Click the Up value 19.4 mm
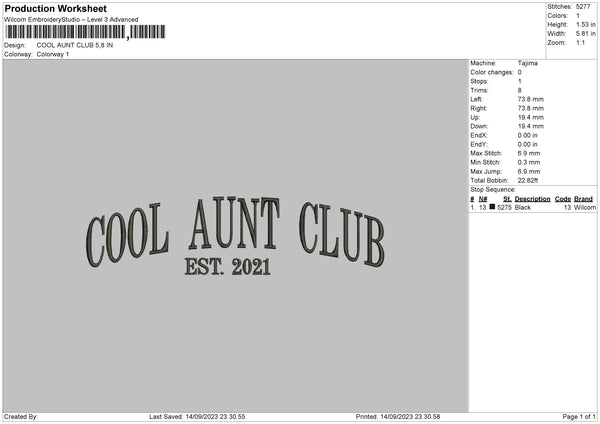The image size is (600, 424). coord(531,117)
